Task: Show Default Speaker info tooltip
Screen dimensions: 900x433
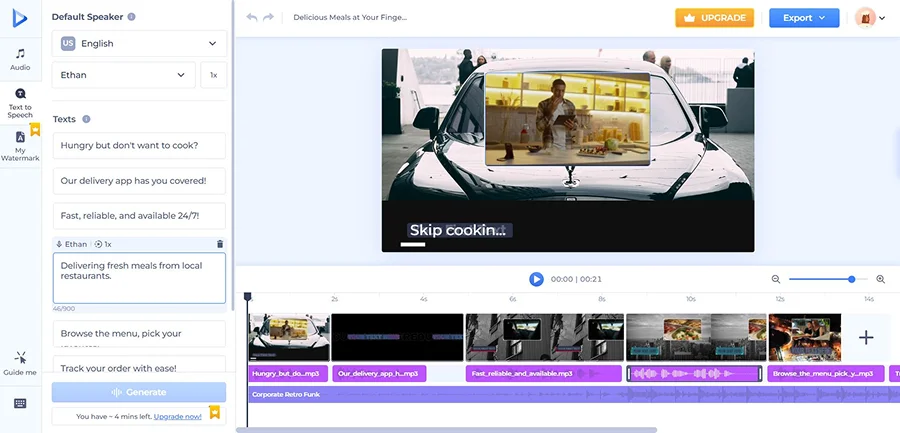Action: pos(131,17)
